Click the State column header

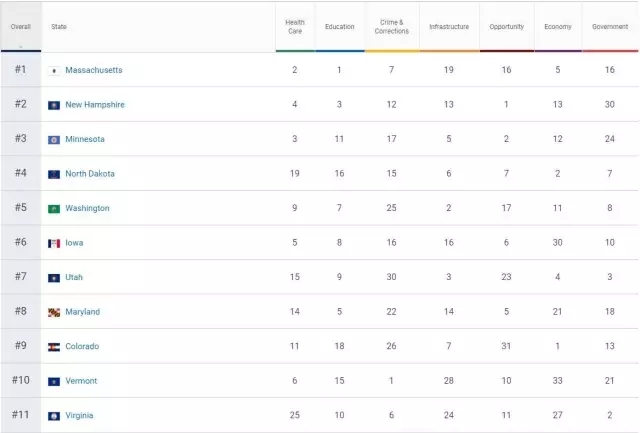click(59, 27)
